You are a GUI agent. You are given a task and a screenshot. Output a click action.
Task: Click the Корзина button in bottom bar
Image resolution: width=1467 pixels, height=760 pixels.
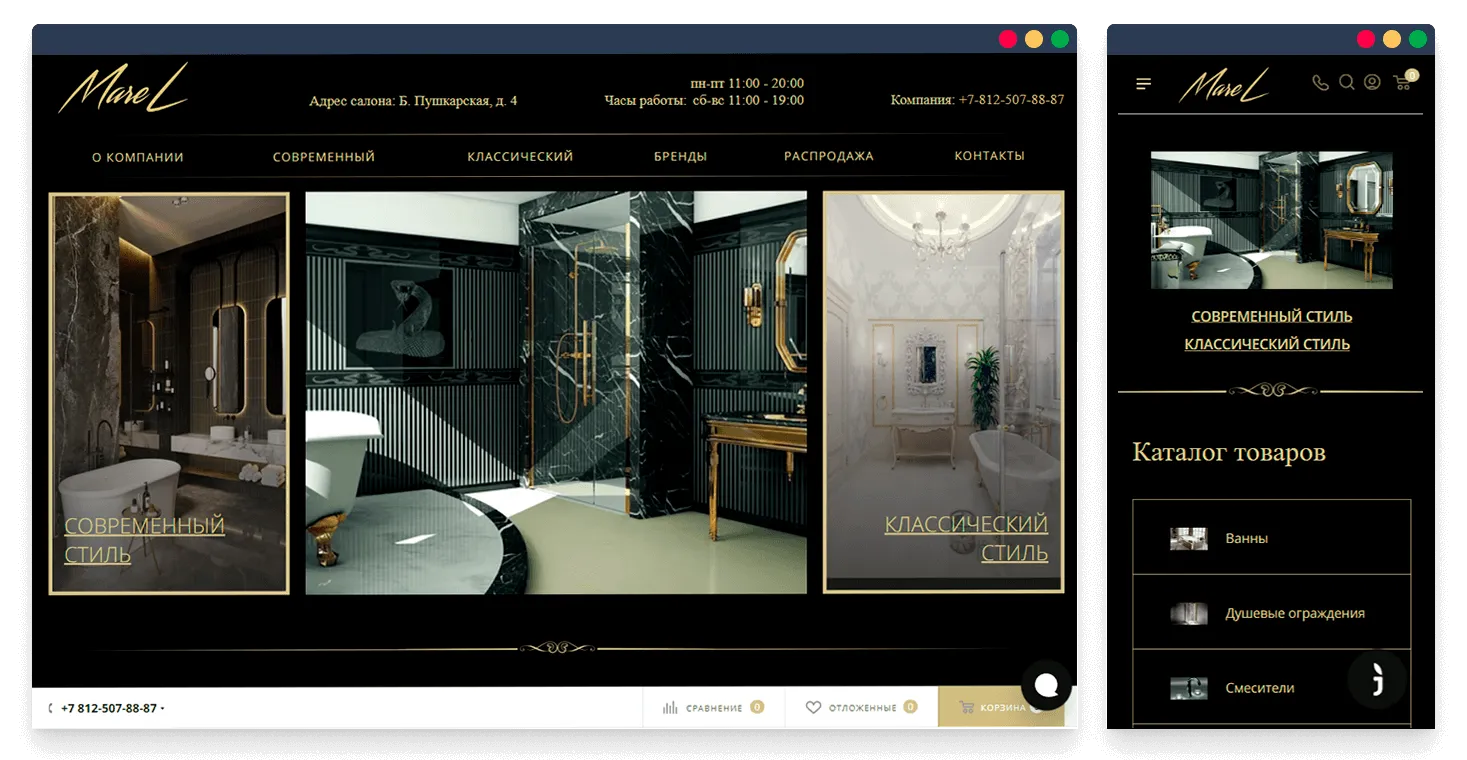point(1000,708)
